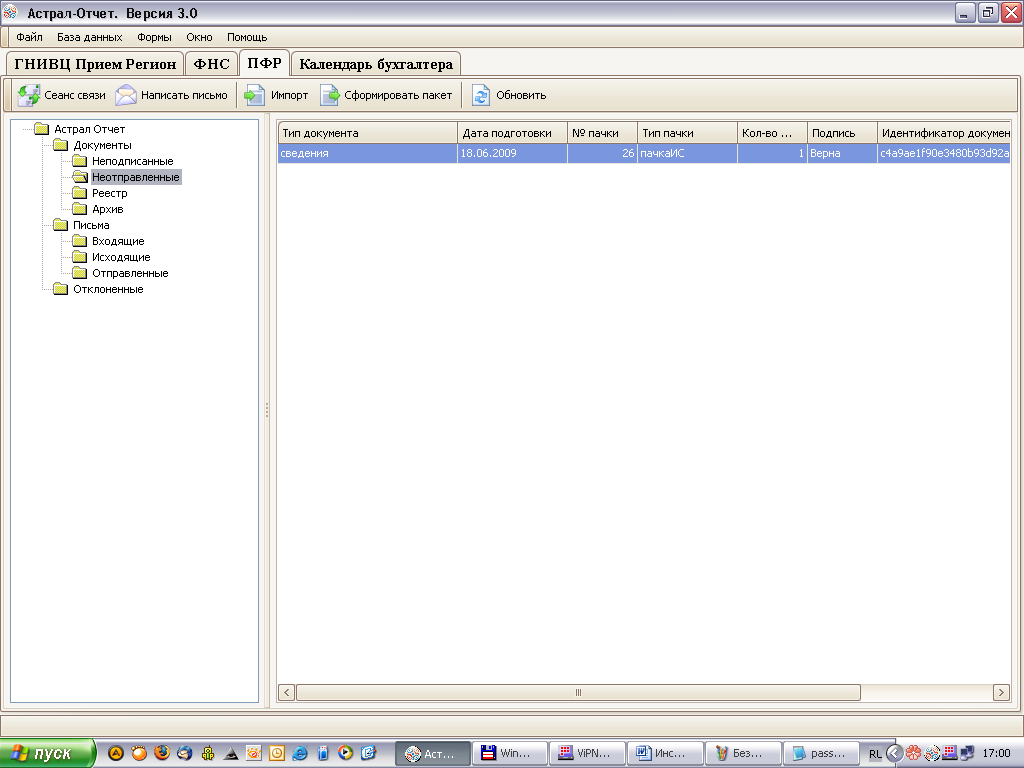Click the horizontal scrollbar left arrow
Image resolution: width=1024 pixels, height=768 pixels.
click(x=287, y=692)
